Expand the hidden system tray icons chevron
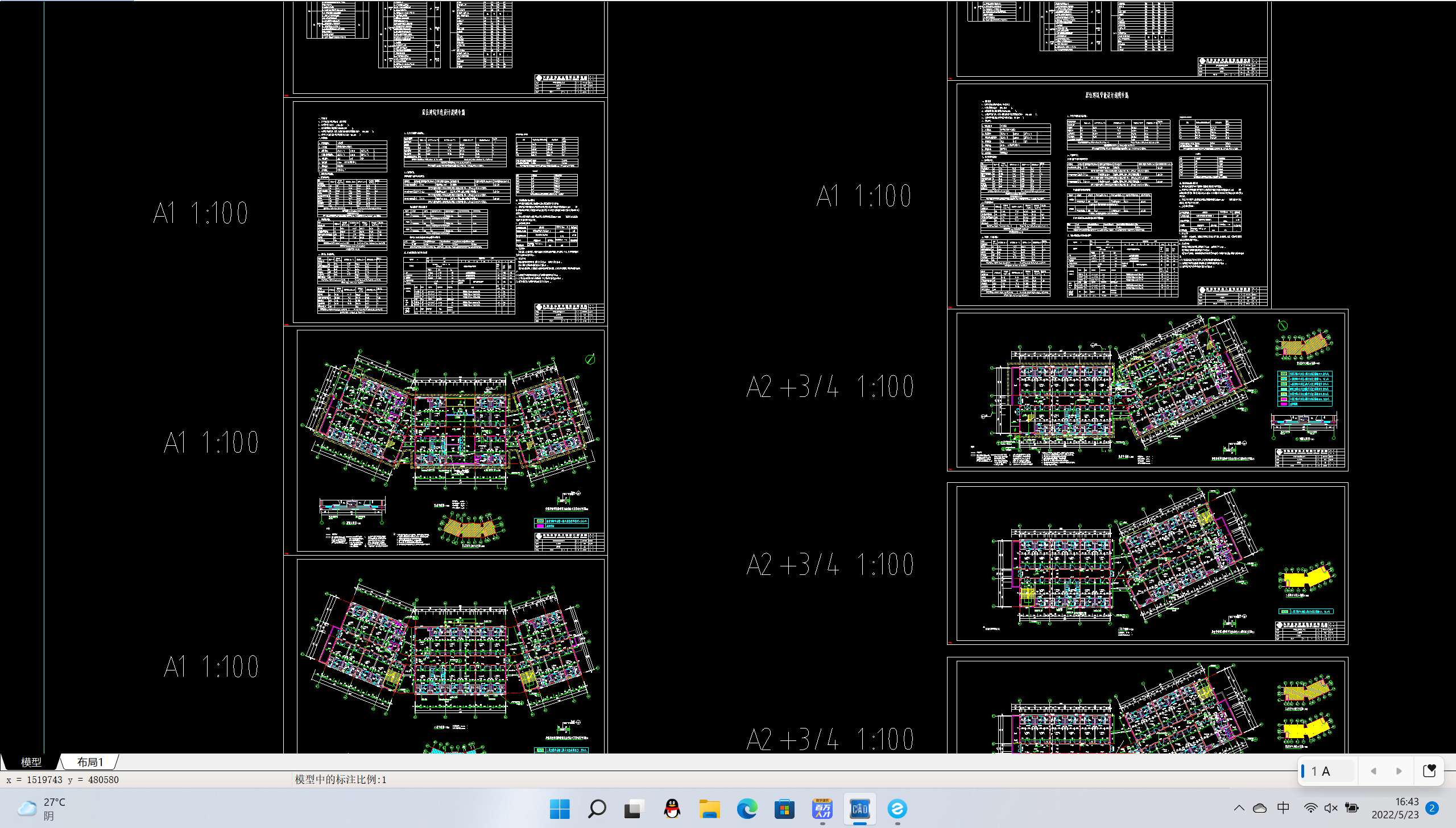This screenshot has width=1456, height=828. pyautogui.click(x=1239, y=808)
